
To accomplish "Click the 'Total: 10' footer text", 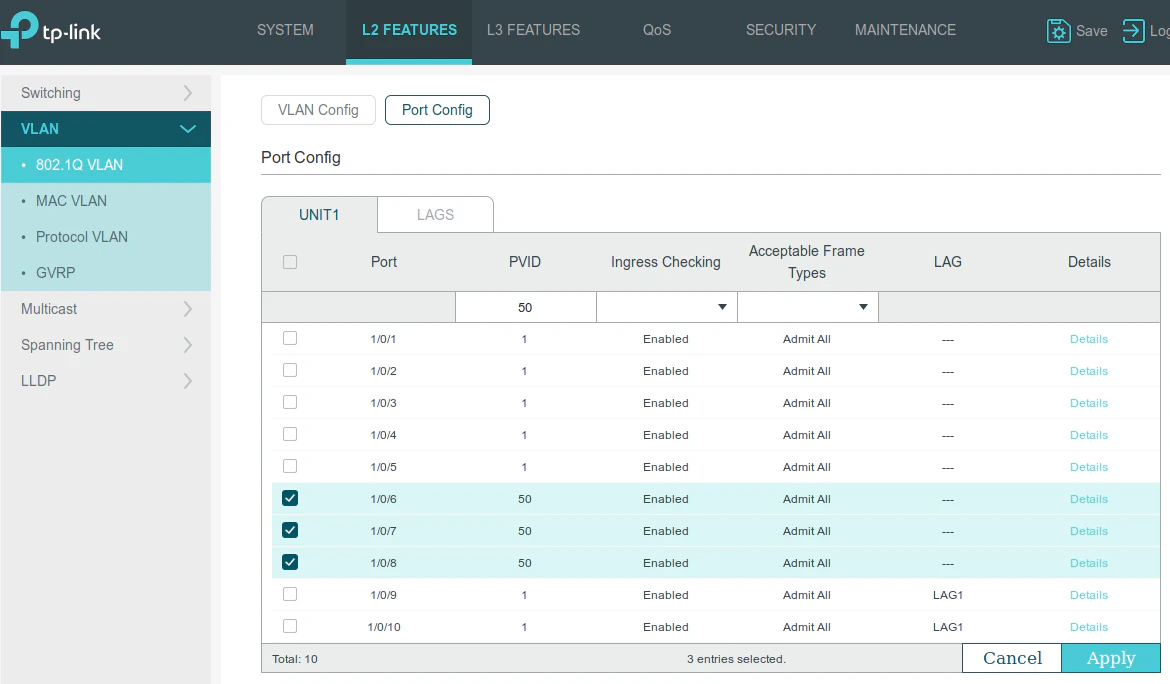I will pos(295,659).
